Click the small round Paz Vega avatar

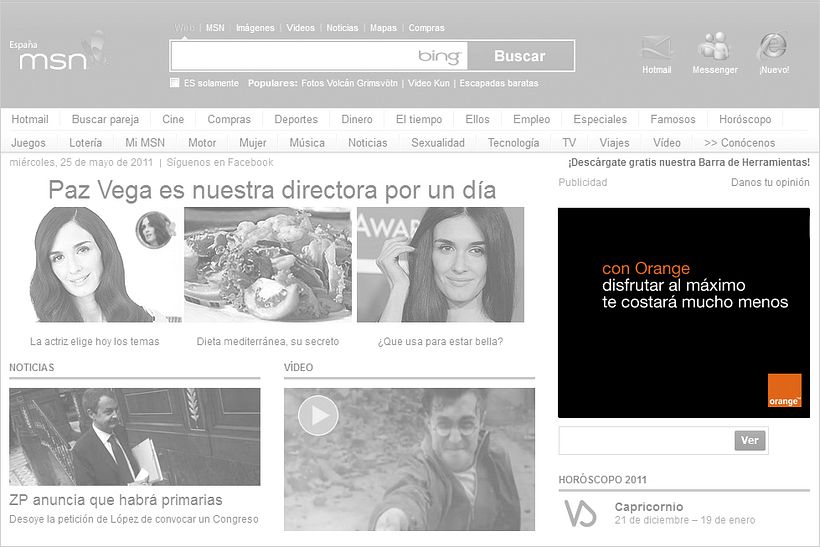coord(154,230)
